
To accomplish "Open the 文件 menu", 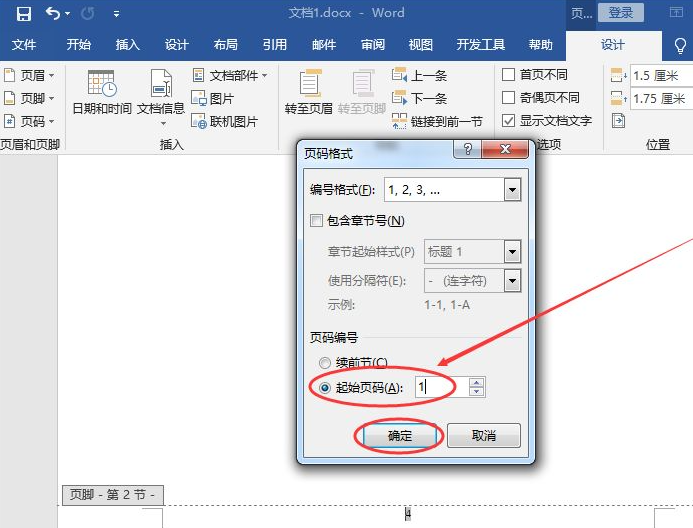I will click(x=24, y=45).
